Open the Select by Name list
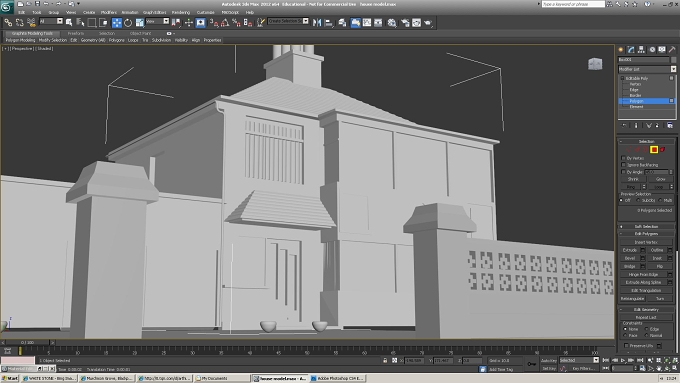The width and height of the screenshot is (680, 383). coord(80,23)
